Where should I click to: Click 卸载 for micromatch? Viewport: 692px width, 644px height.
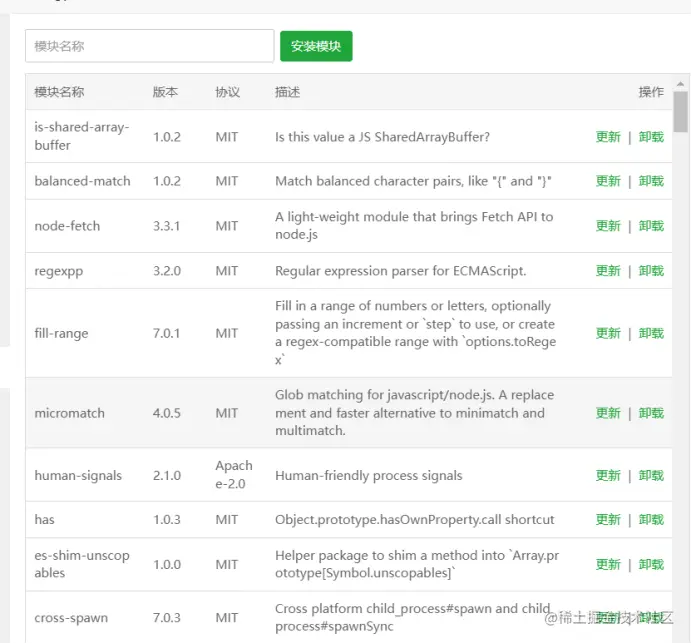click(651, 413)
